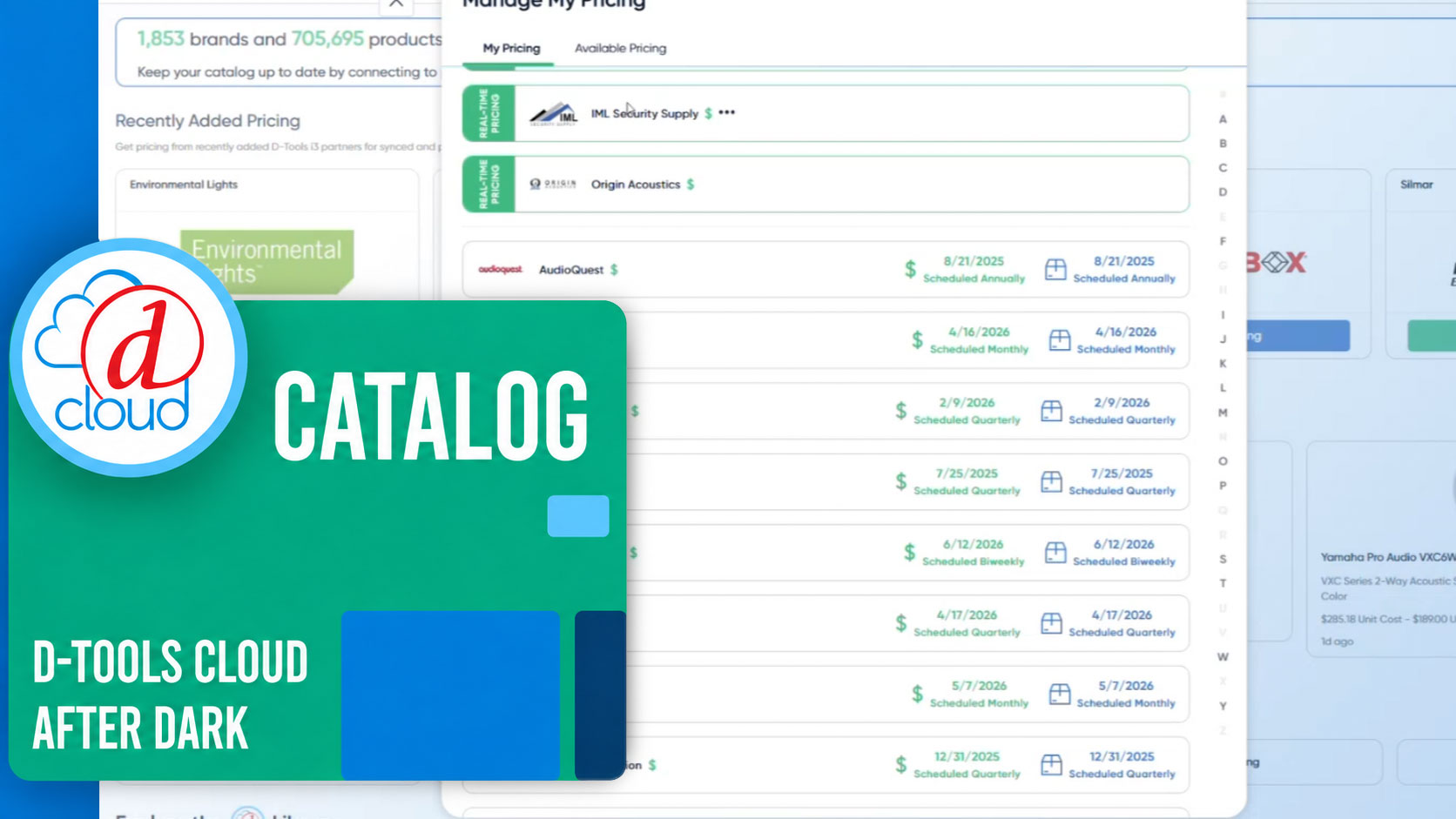Click the box icon in the 2/9/2026 row
Viewport: 1456px width, 819px height.
[x=1052, y=411]
